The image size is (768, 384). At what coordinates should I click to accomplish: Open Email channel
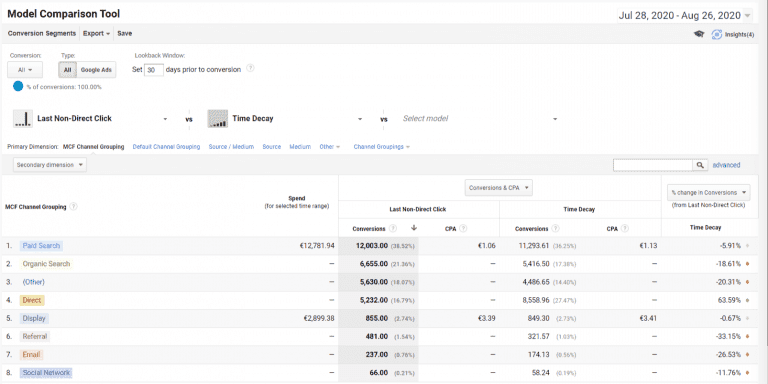(x=31, y=355)
